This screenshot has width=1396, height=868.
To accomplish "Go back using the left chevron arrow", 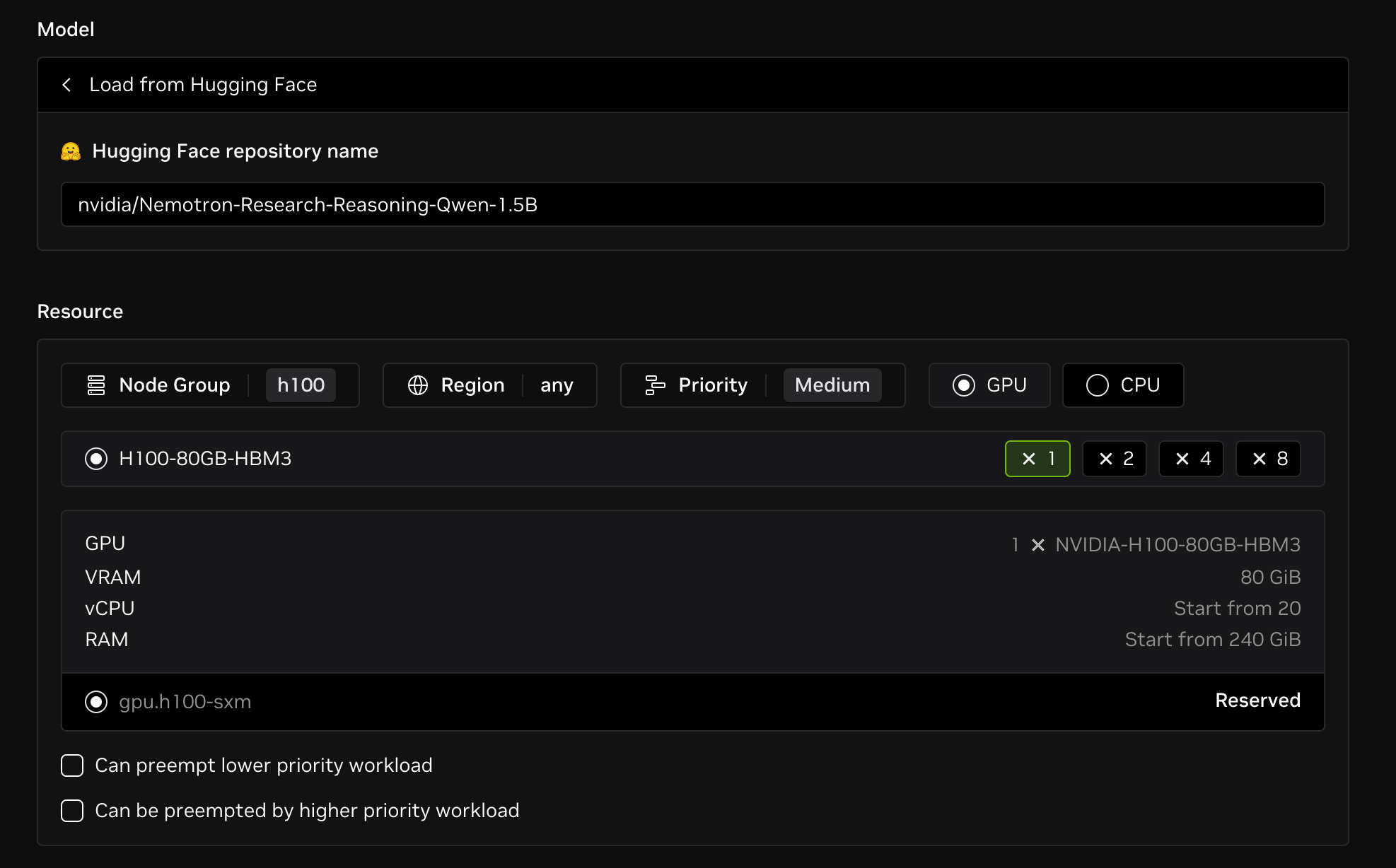I will (66, 85).
